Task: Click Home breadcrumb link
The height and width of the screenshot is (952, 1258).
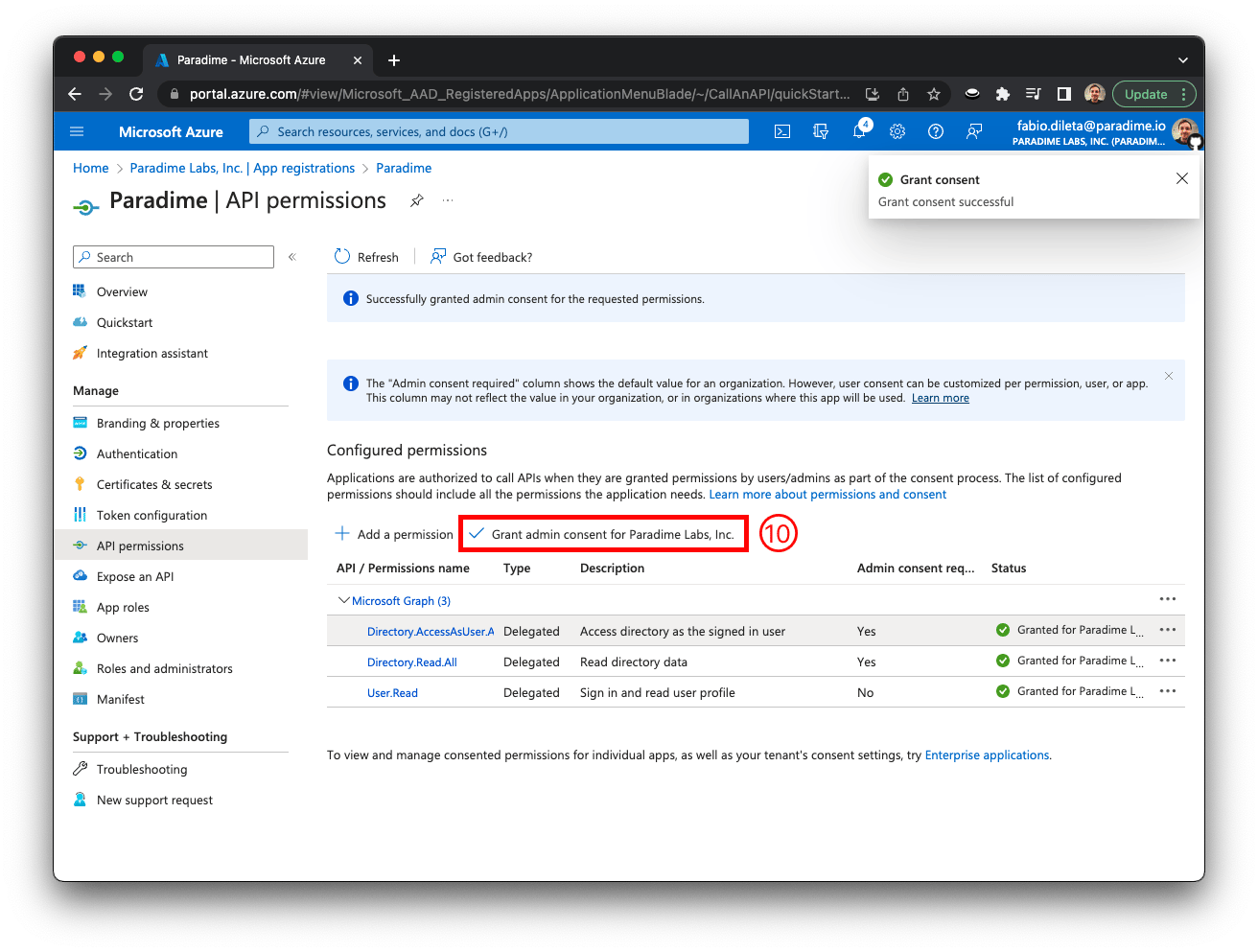Action: (91, 168)
